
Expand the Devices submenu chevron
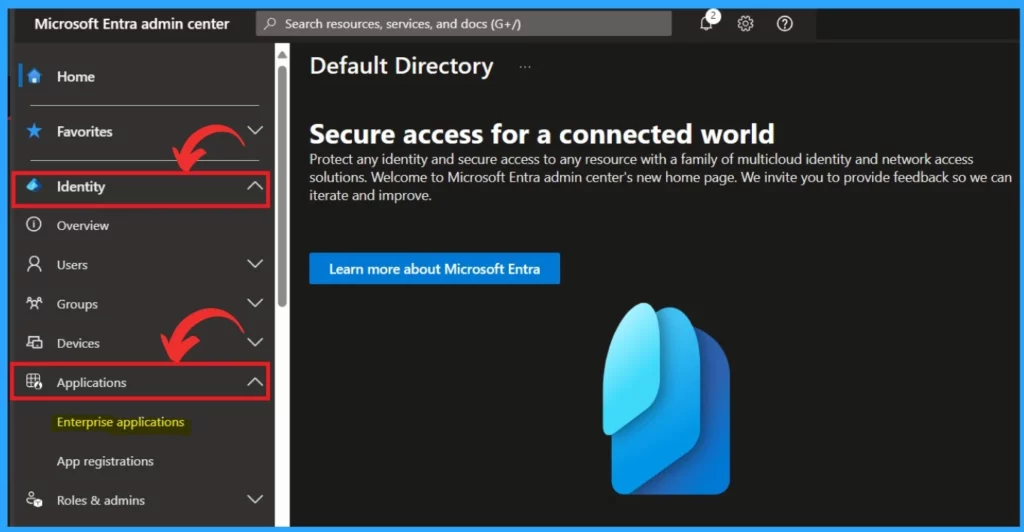(255, 342)
